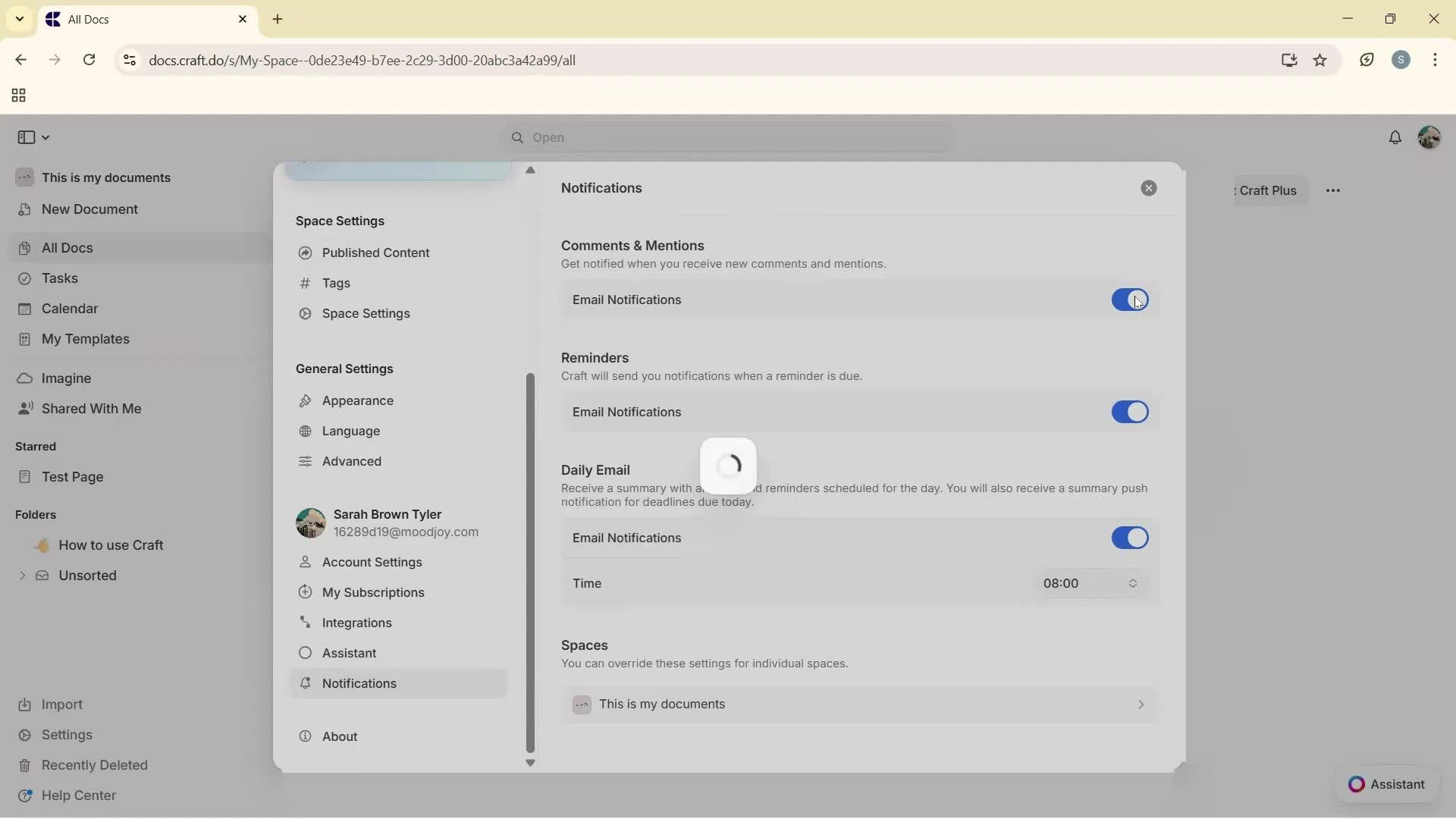Close the Notifications dialog

pos(1149,188)
